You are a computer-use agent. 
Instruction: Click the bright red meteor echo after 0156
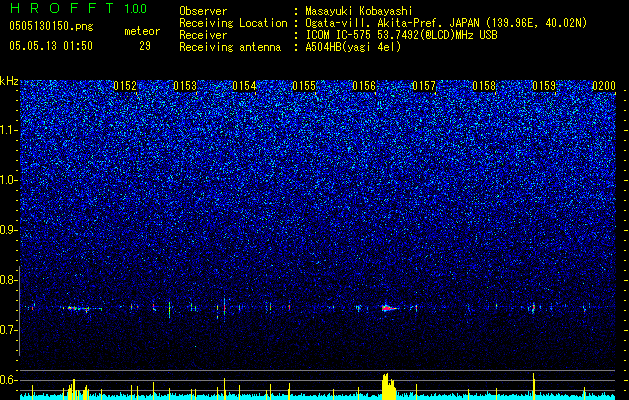pos(388,308)
